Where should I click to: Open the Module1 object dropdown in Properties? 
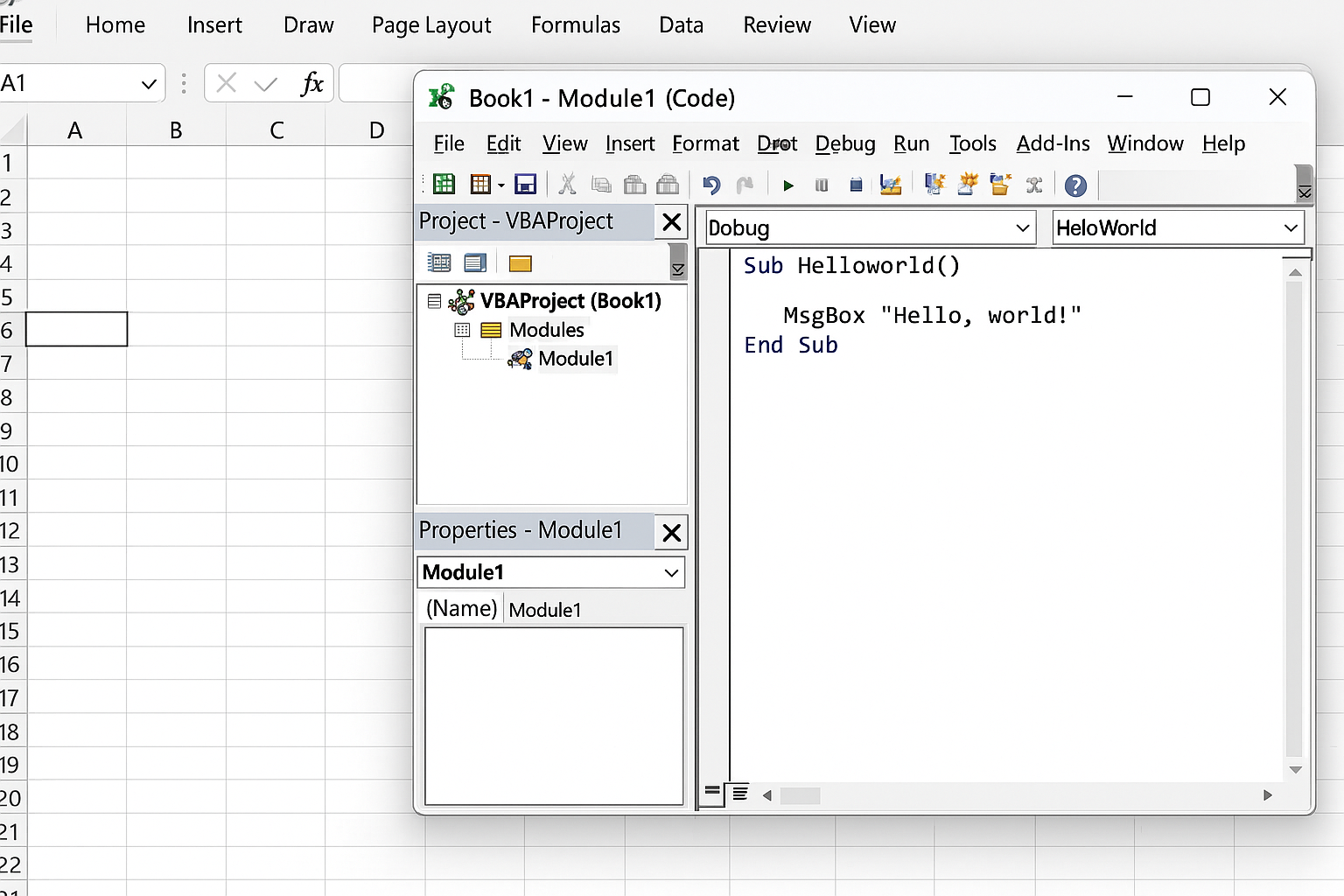pyautogui.click(x=671, y=573)
